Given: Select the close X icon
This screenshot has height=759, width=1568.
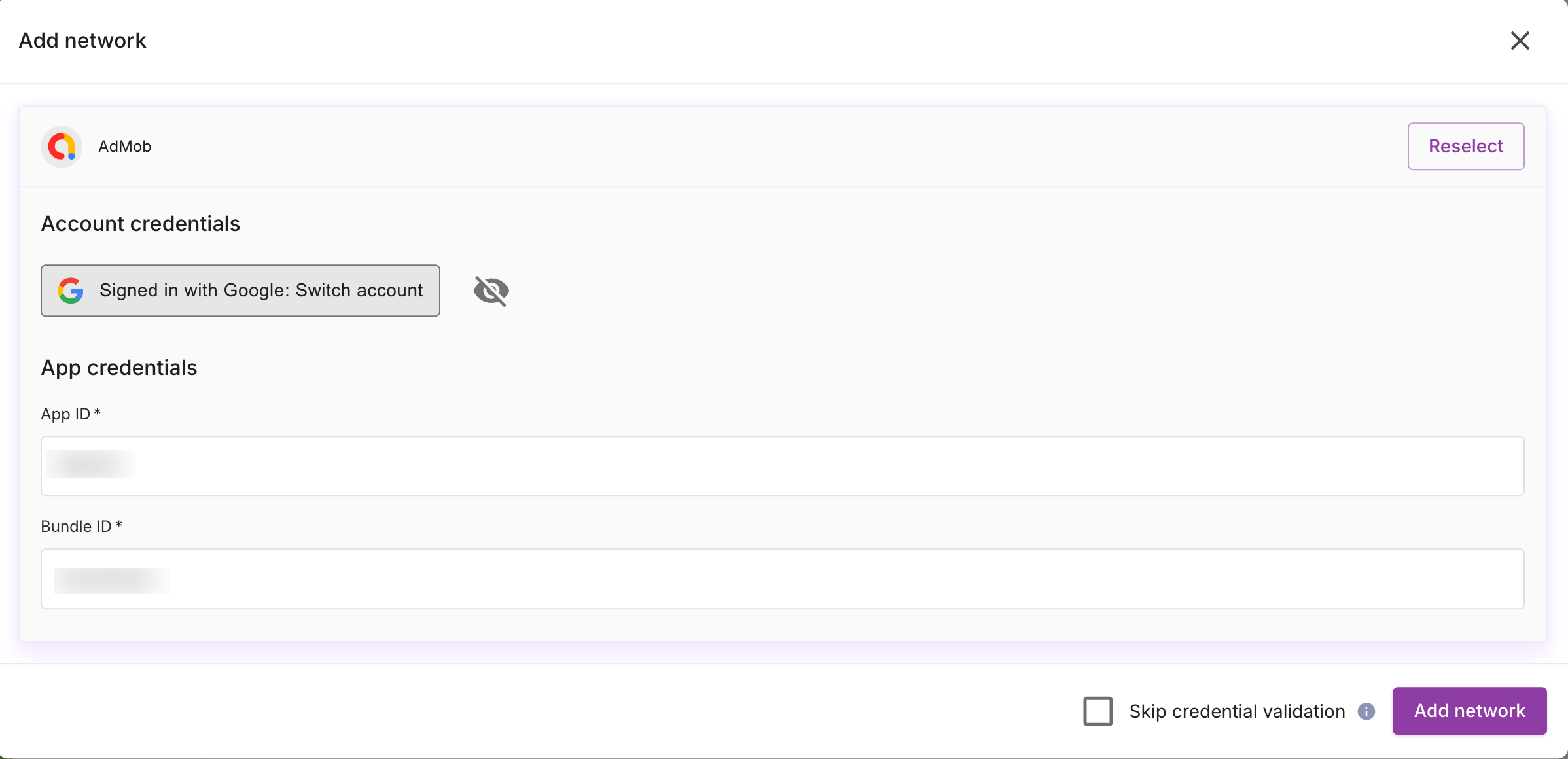Looking at the screenshot, I should pyautogui.click(x=1520, y=41).
